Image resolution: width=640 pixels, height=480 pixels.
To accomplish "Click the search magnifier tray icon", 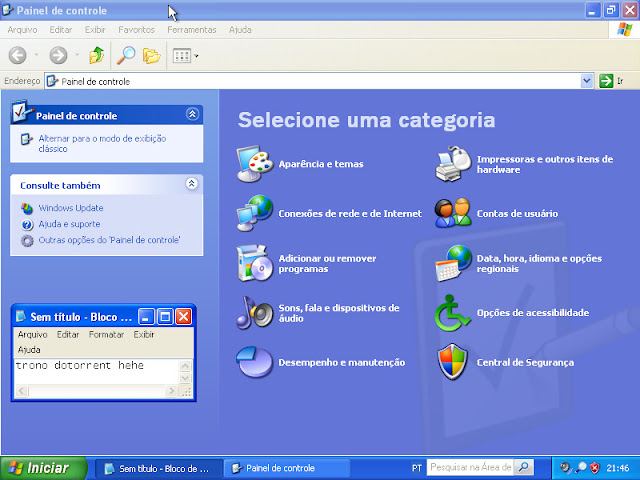I will (581, 467).
